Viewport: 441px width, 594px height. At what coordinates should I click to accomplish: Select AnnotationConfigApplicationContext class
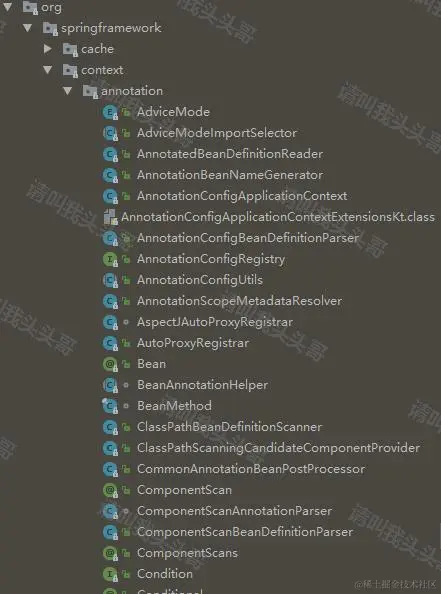tap(242, 196)
